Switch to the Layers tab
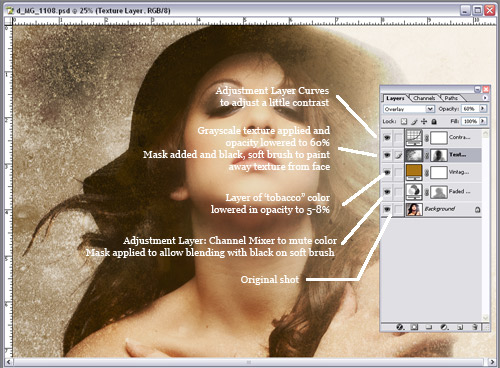The image size is (500, 368). click(395, 98)
